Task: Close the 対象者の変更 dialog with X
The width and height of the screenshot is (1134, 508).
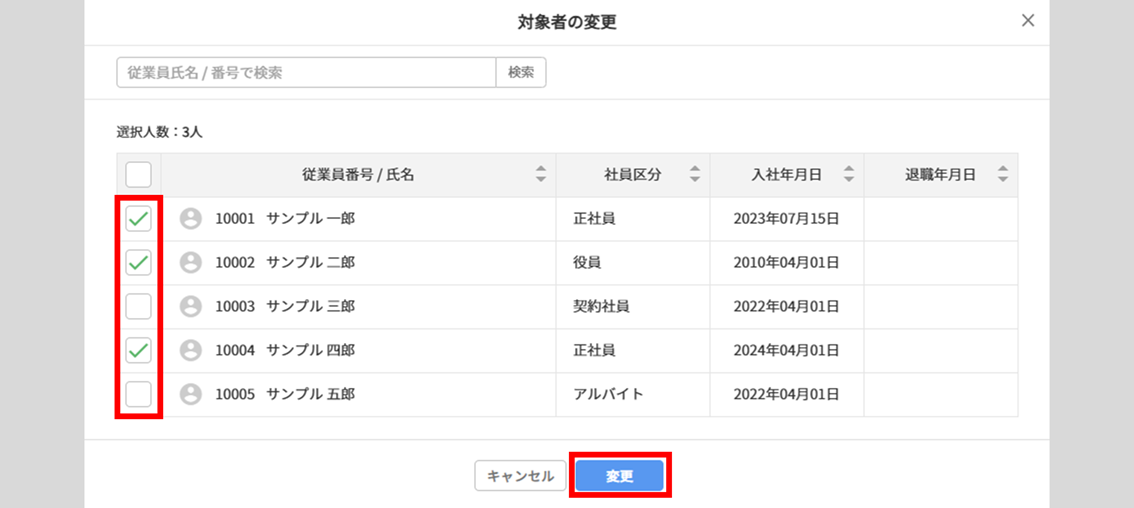Action: click(x=1028, y=21)
